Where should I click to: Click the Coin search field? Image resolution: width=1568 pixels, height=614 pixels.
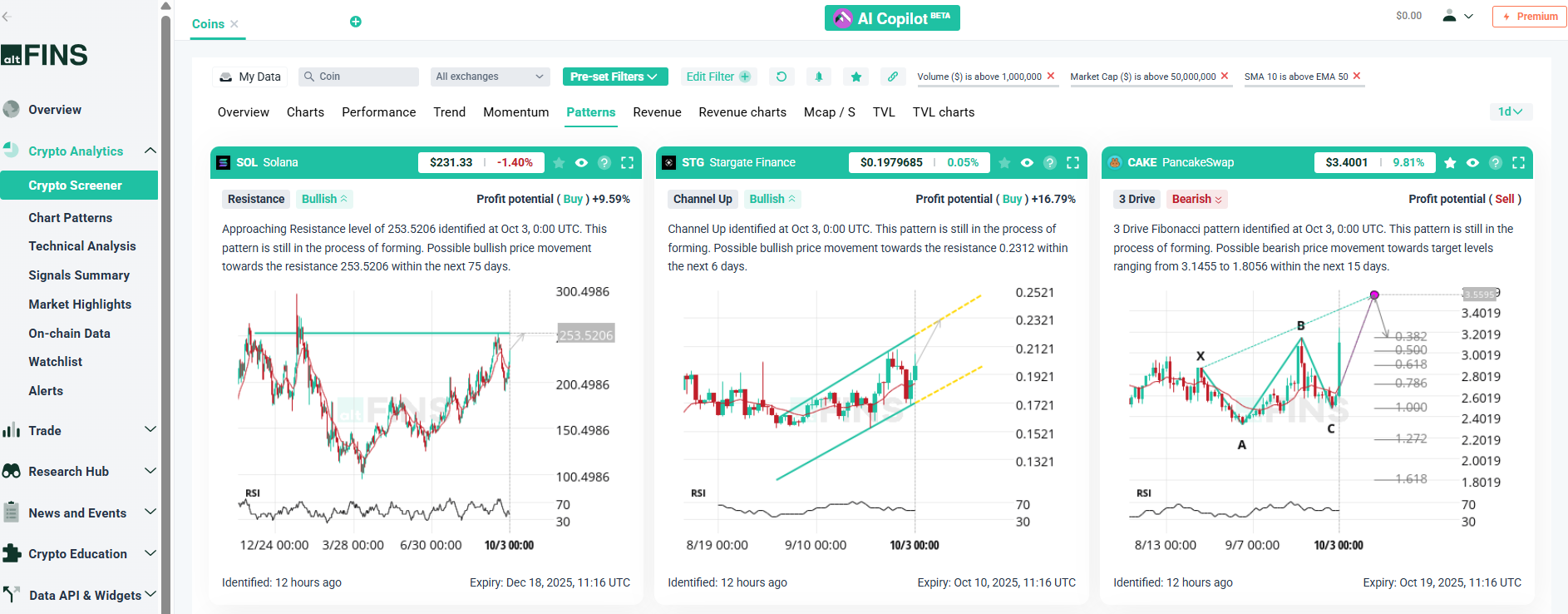tap(359, 77)
